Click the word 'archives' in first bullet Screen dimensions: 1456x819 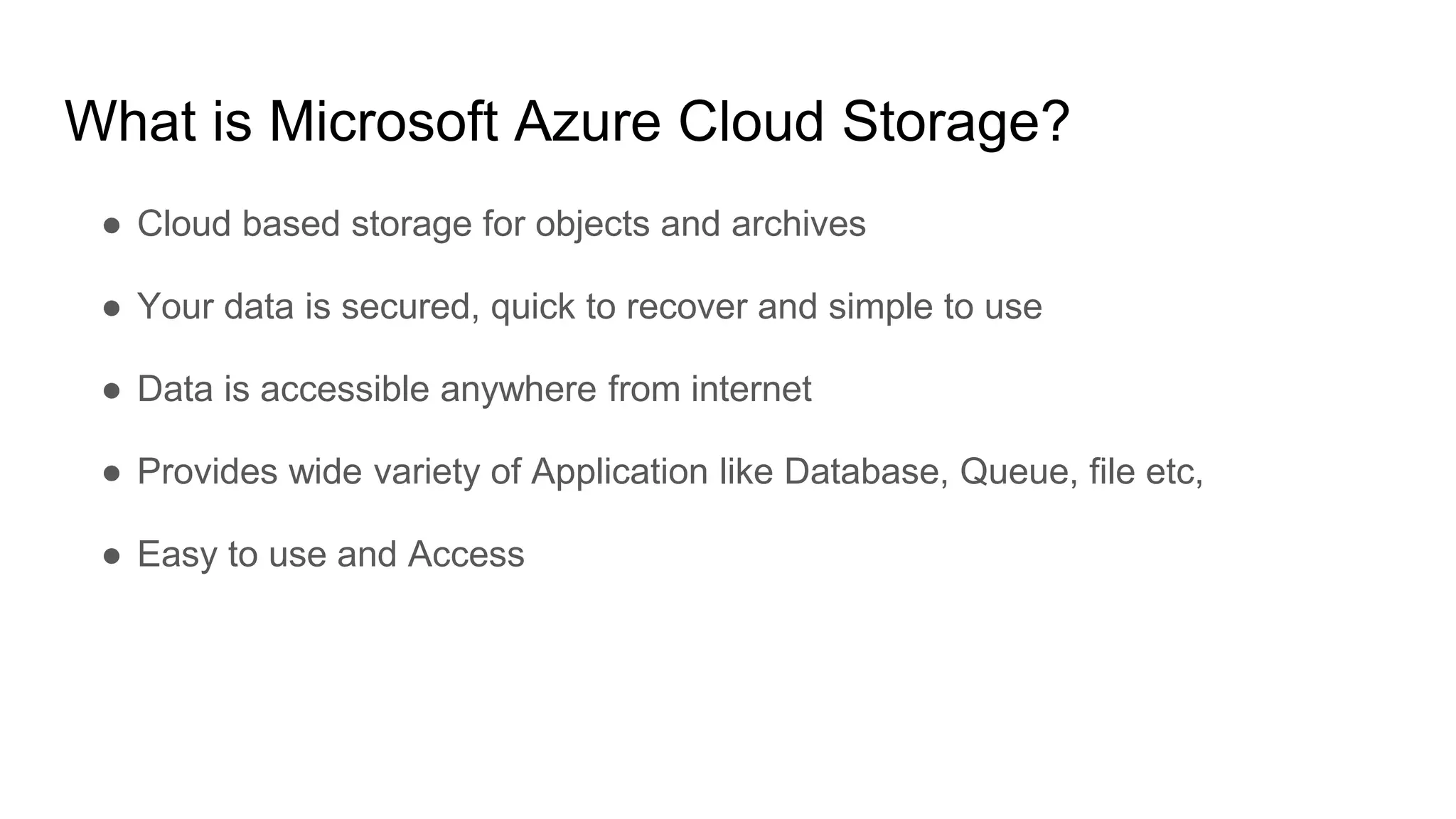click(x=798, y=224)
